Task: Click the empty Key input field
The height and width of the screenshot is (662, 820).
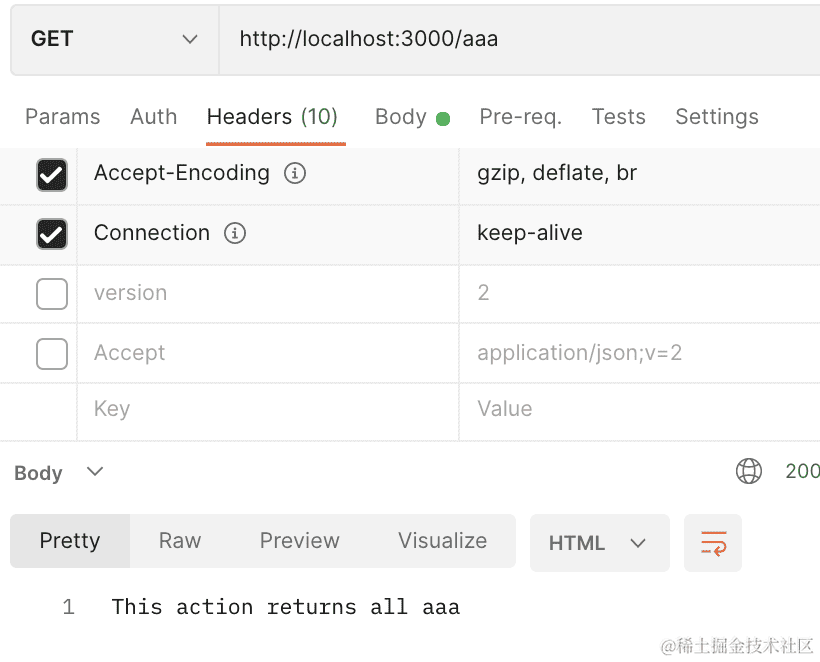Action: click(266, 409)
